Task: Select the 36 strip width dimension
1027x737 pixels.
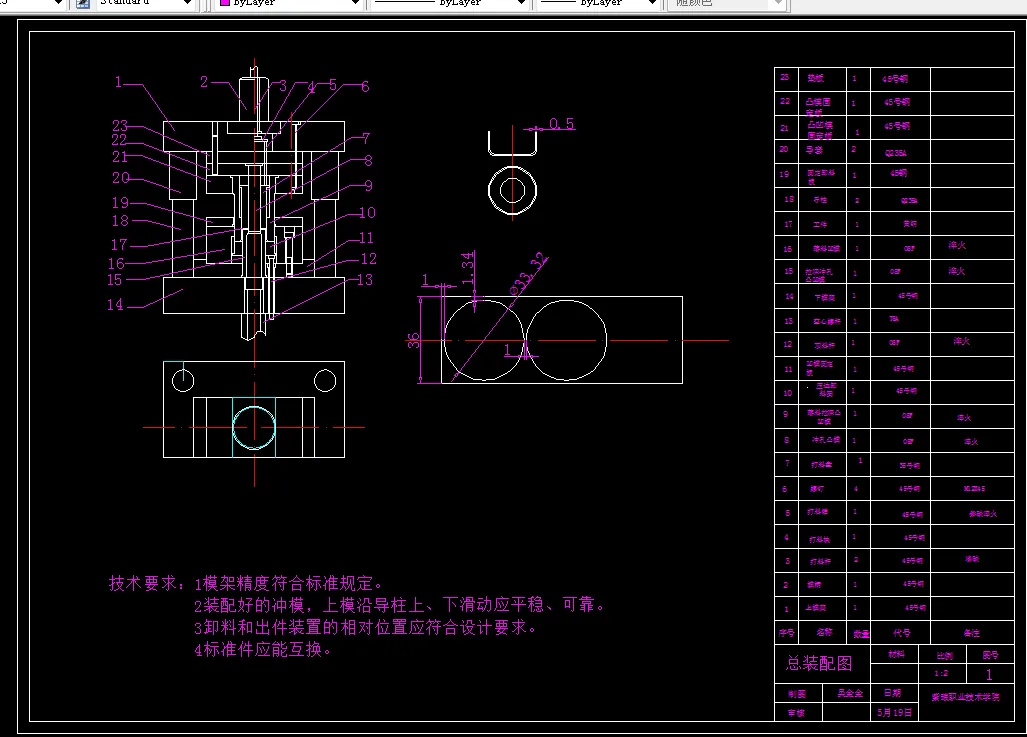Action: coord(413,340)
